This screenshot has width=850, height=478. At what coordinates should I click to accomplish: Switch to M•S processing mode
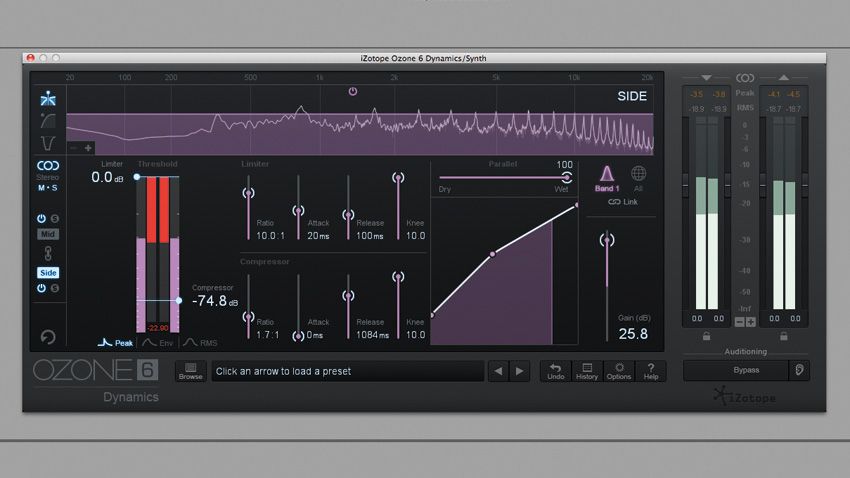(48, 188)
